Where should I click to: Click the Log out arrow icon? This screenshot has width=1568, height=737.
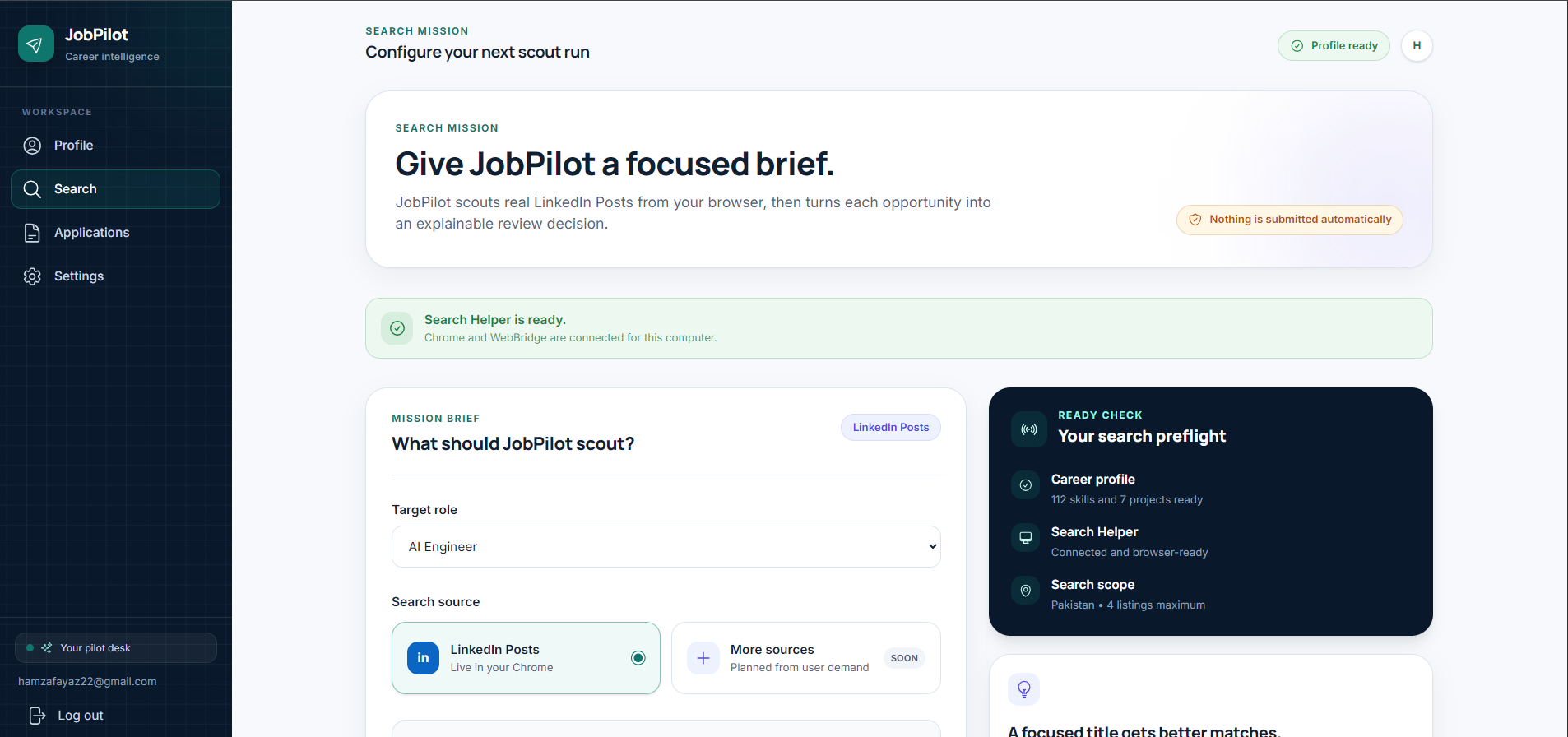tap(37, 716)
